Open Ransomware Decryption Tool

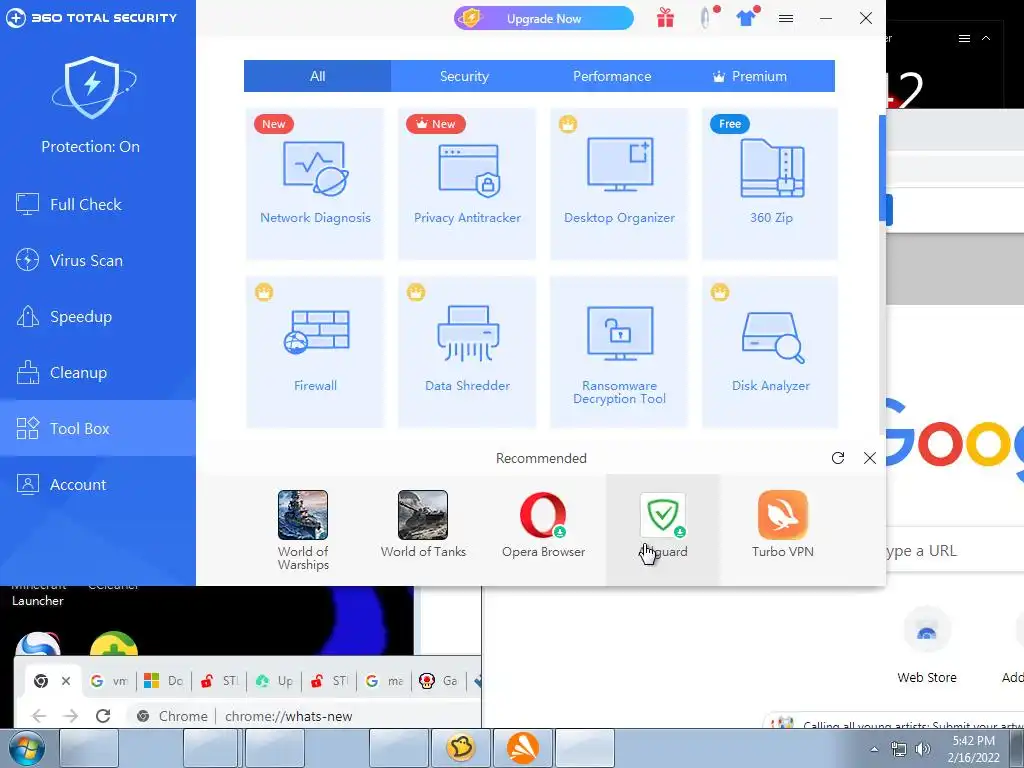click(619, 352)
